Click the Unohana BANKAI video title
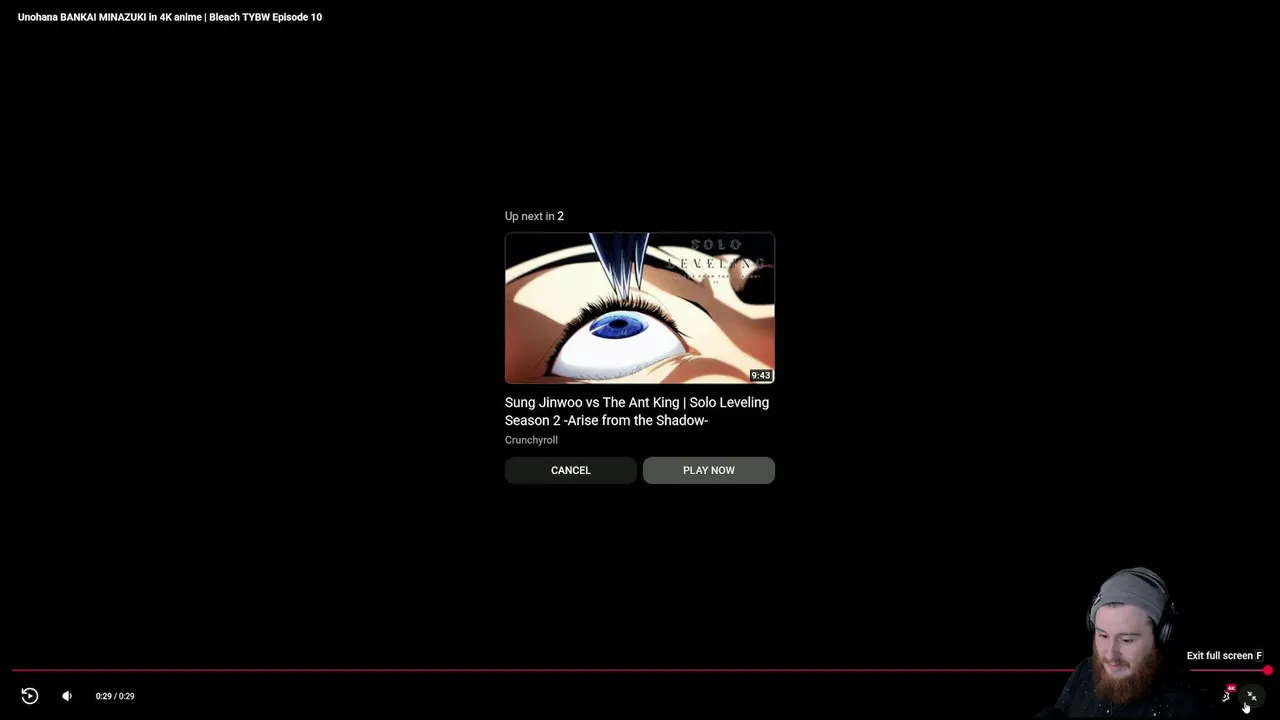Viewport: 1280px width, 720px height. (170, 17)
